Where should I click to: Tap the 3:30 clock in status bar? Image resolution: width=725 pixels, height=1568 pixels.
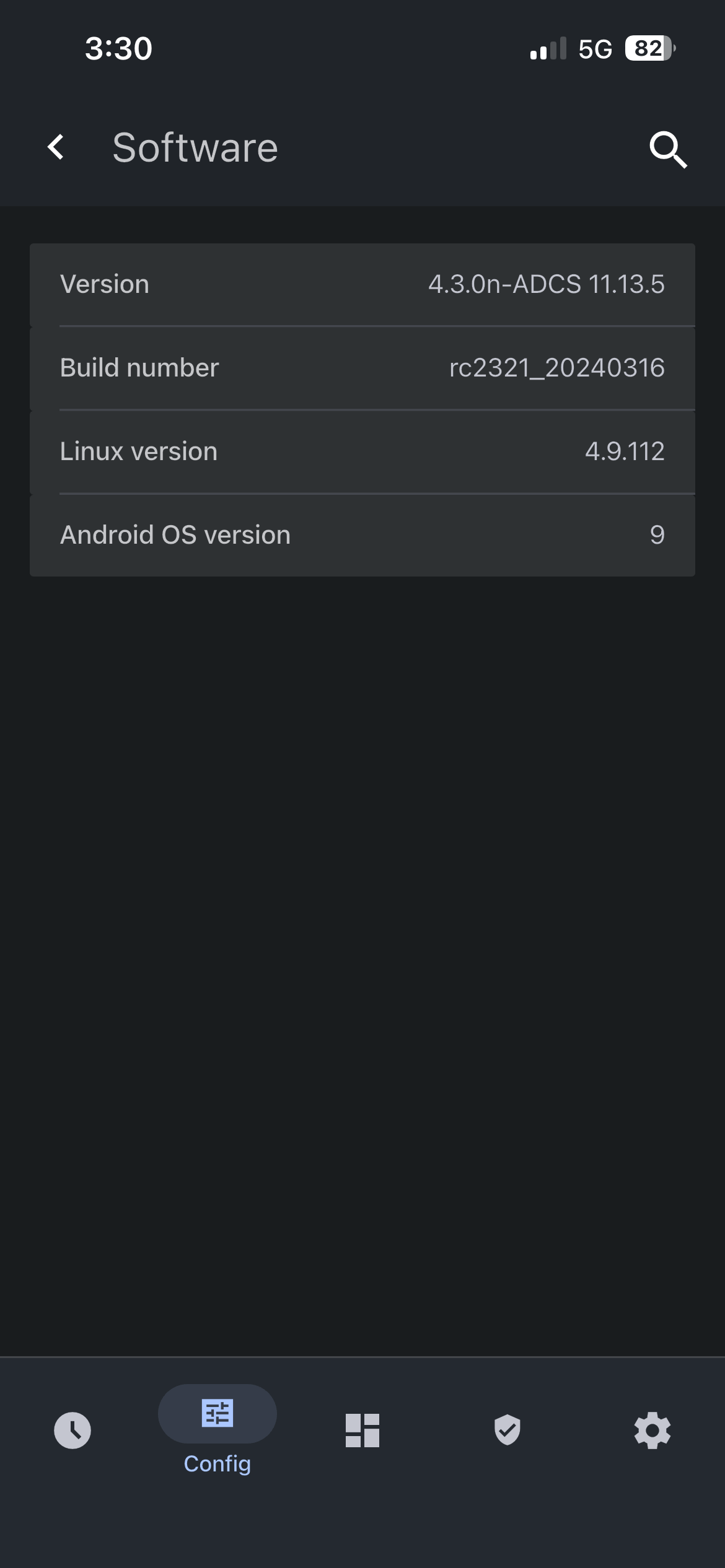[x=118, y=48]
